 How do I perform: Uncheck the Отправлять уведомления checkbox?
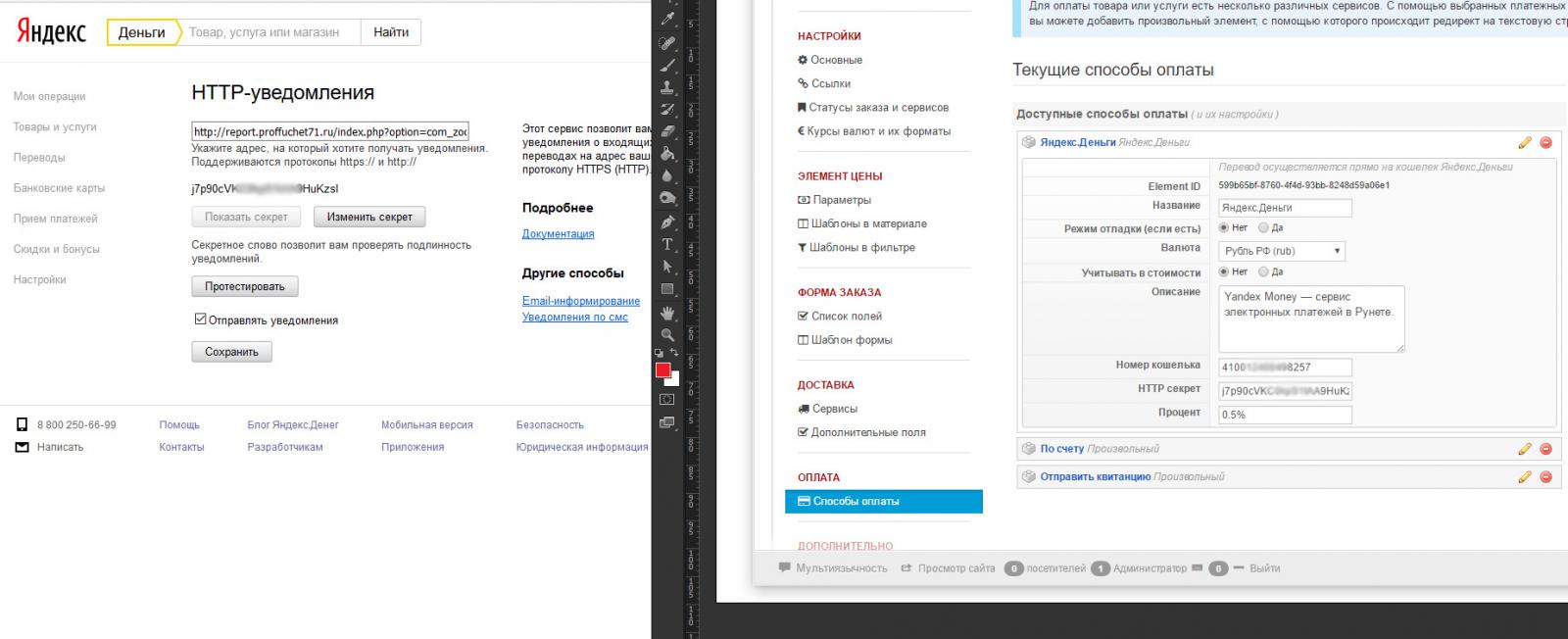200,319
